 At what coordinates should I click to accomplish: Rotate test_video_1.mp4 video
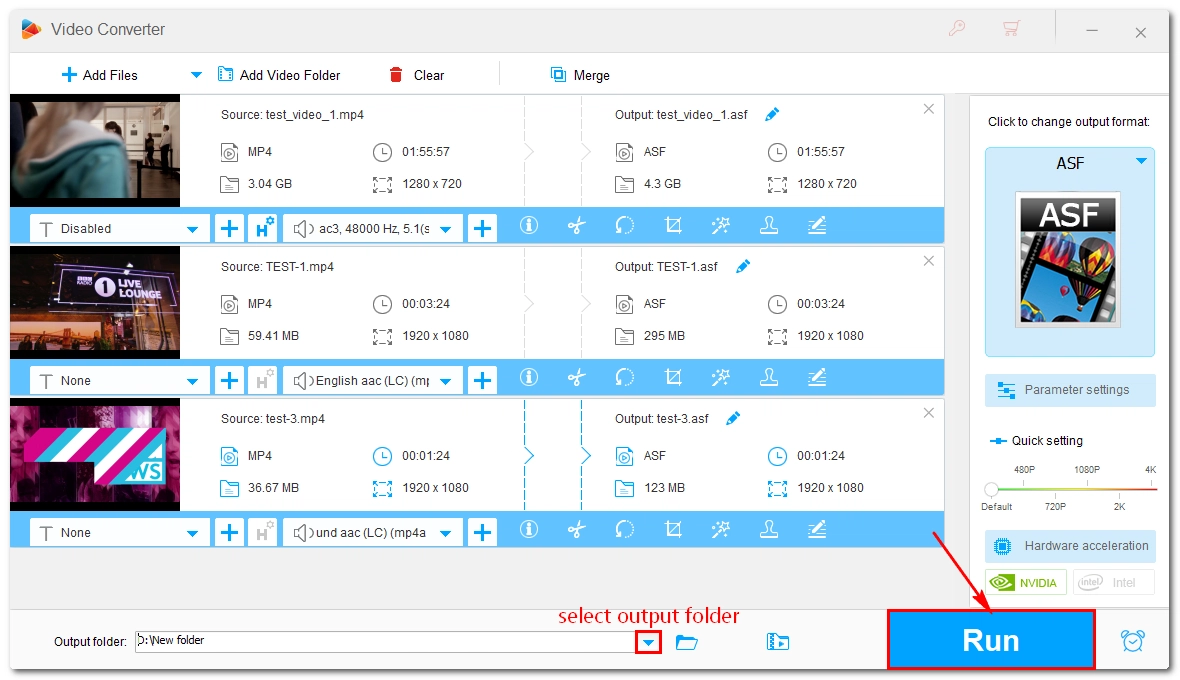click(625, 225)
